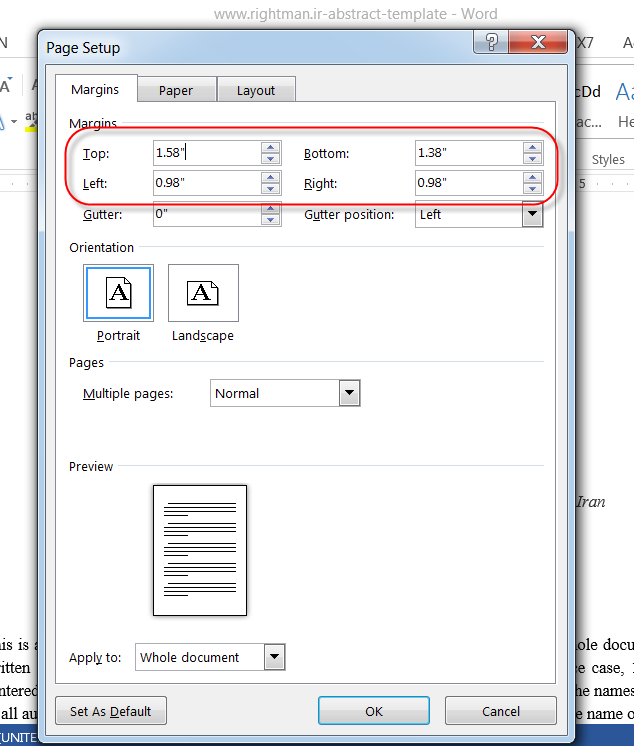Screen dimensions: 634x746
Task: Increase Top margin with up arrow
Action: point(270,147)
